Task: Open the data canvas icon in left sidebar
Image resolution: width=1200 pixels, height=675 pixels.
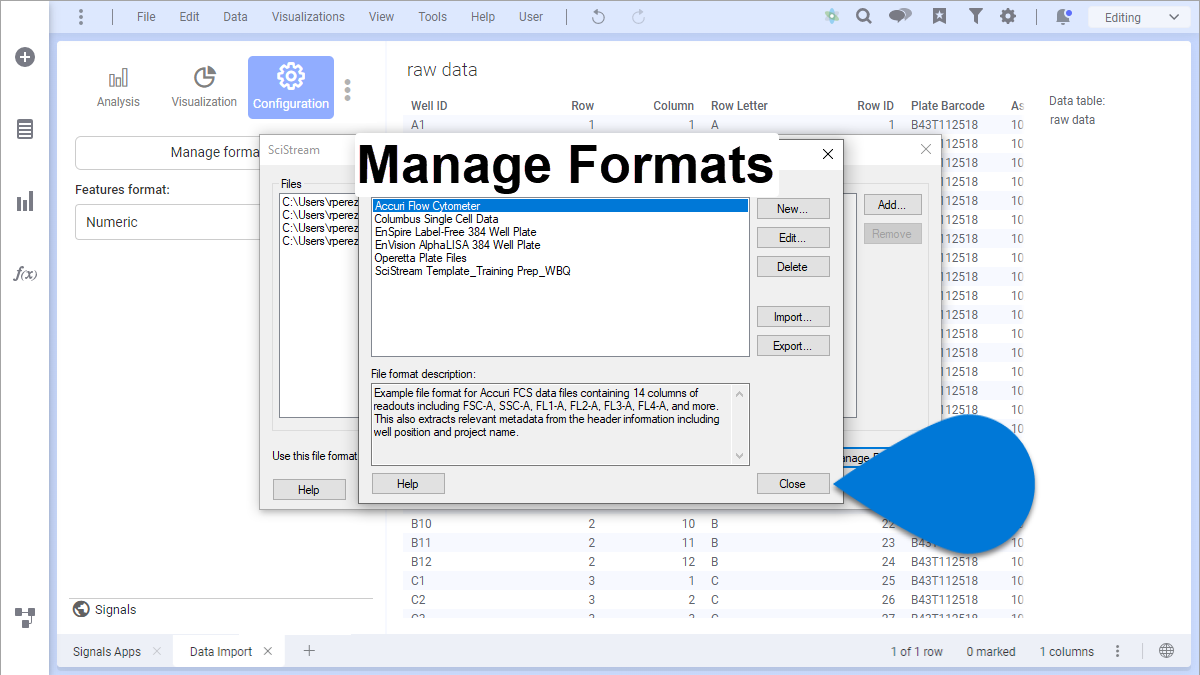Action: coord(25,617)
